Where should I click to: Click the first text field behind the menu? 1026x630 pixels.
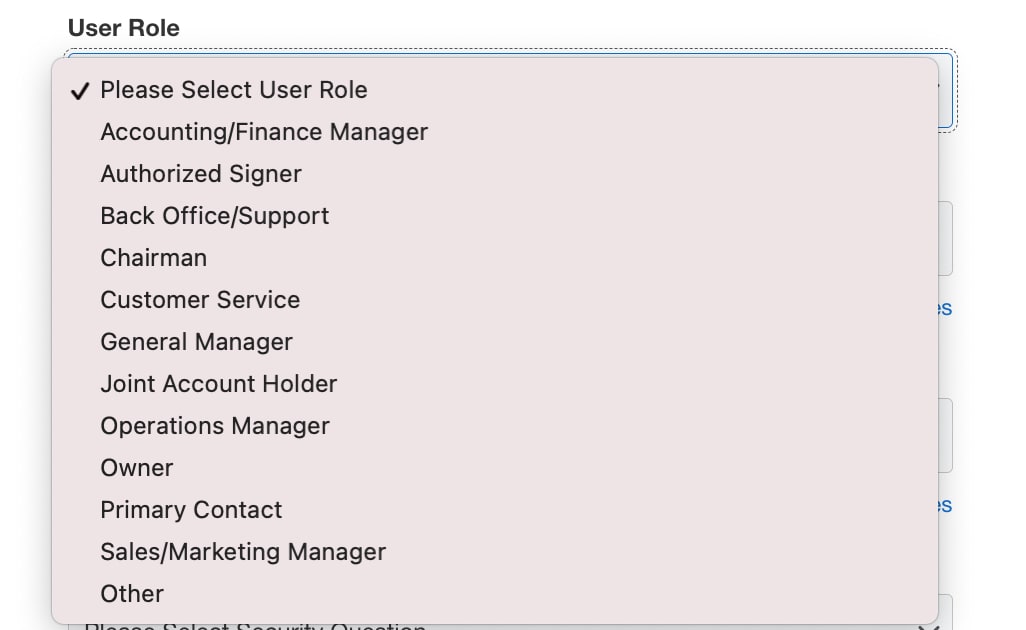click(945, 238)
